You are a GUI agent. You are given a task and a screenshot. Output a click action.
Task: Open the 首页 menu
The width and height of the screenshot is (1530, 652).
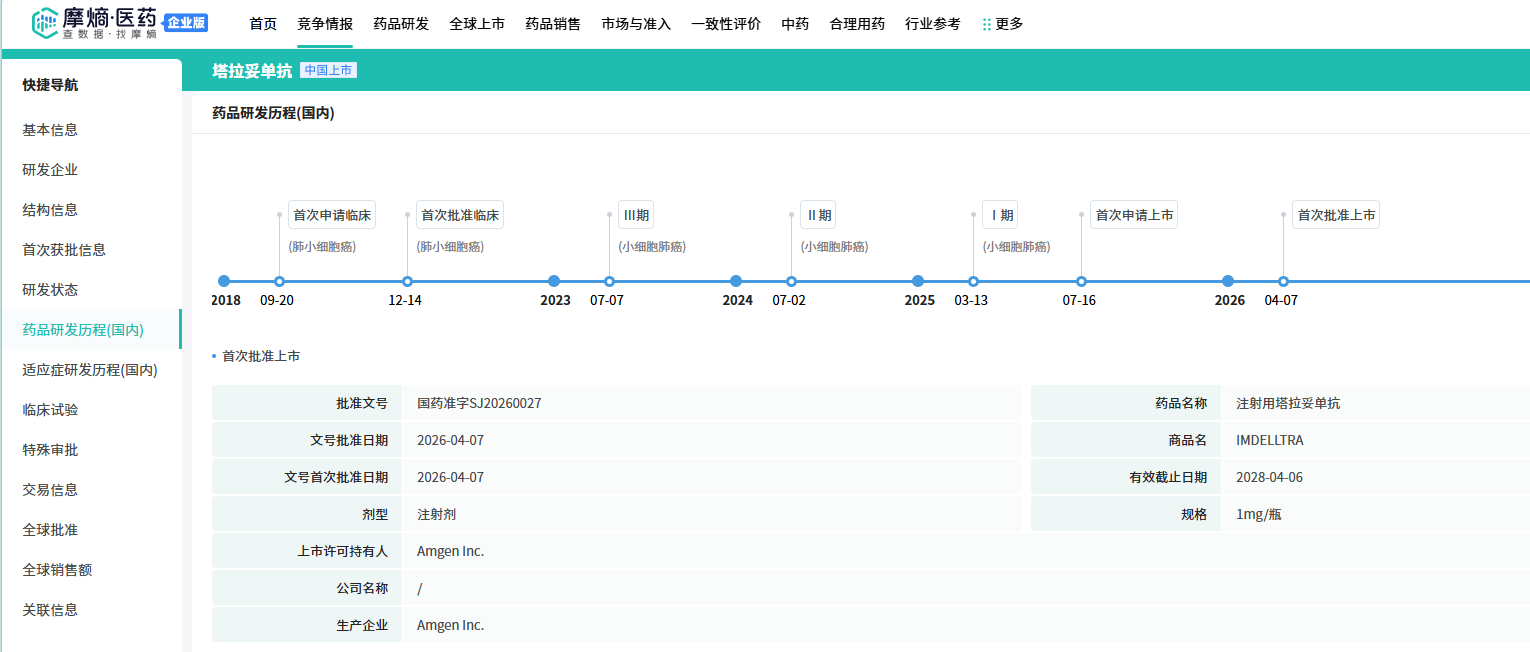coord(263,24)
